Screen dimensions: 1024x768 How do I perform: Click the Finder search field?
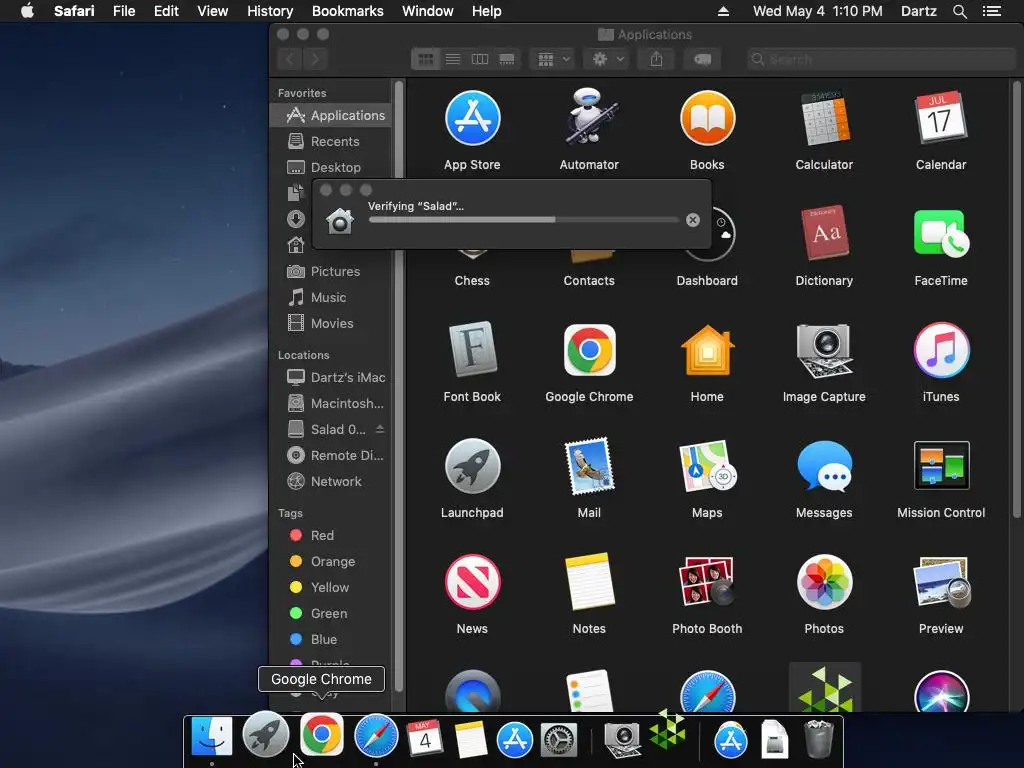pos(880,59)
